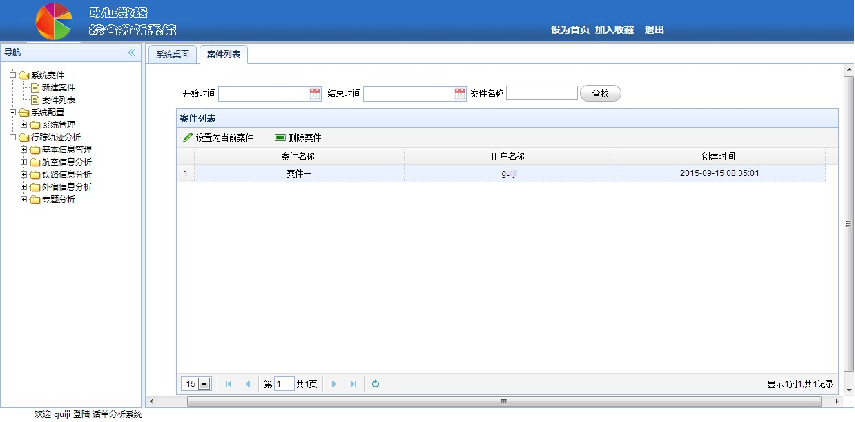Collapse the 行踪轨迹分析 tree node
Screen dimensions: 855x422
pos(13,137)
